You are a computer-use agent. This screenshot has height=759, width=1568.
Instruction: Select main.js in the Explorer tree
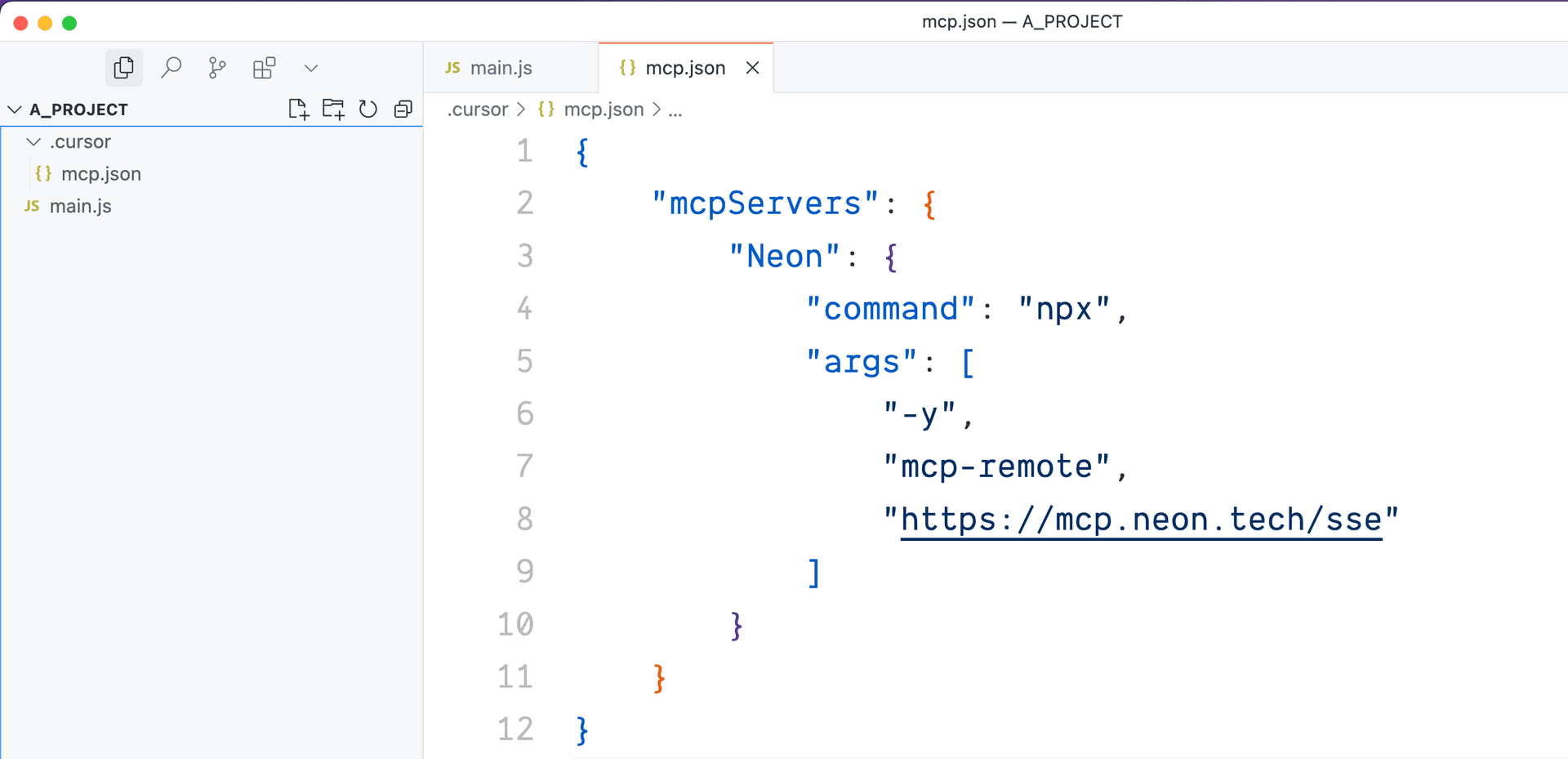[80, 206]
